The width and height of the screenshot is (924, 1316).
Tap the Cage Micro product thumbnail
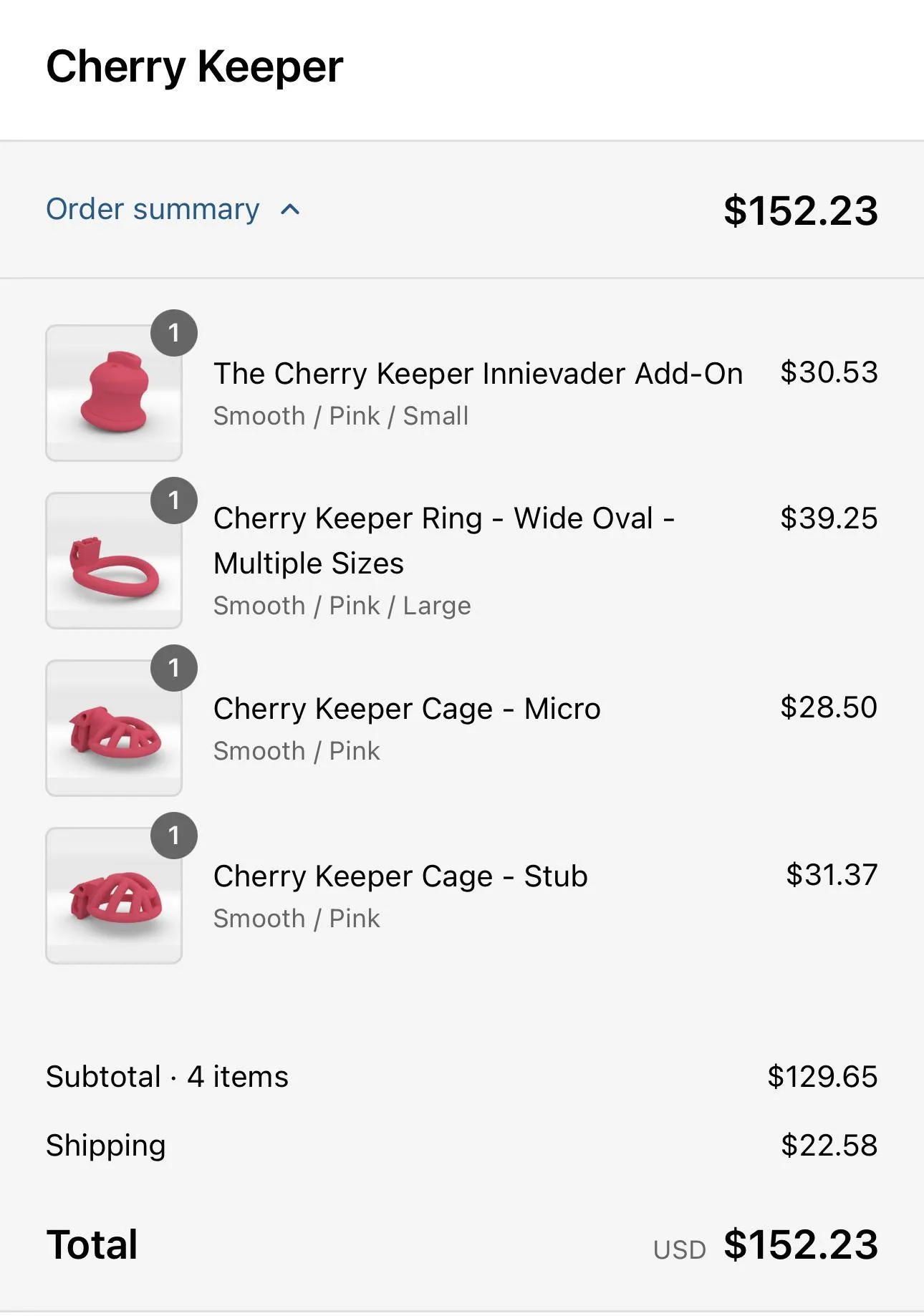pos(114,728)
